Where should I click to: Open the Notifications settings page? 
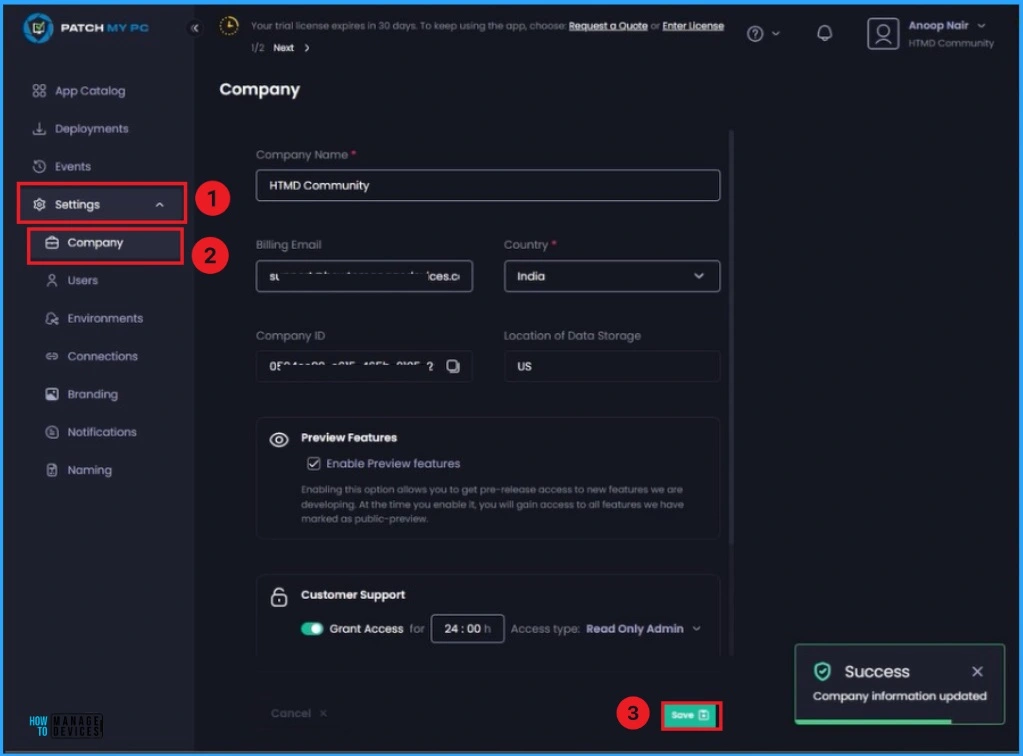pyautogui.click(x=102, y=432)
